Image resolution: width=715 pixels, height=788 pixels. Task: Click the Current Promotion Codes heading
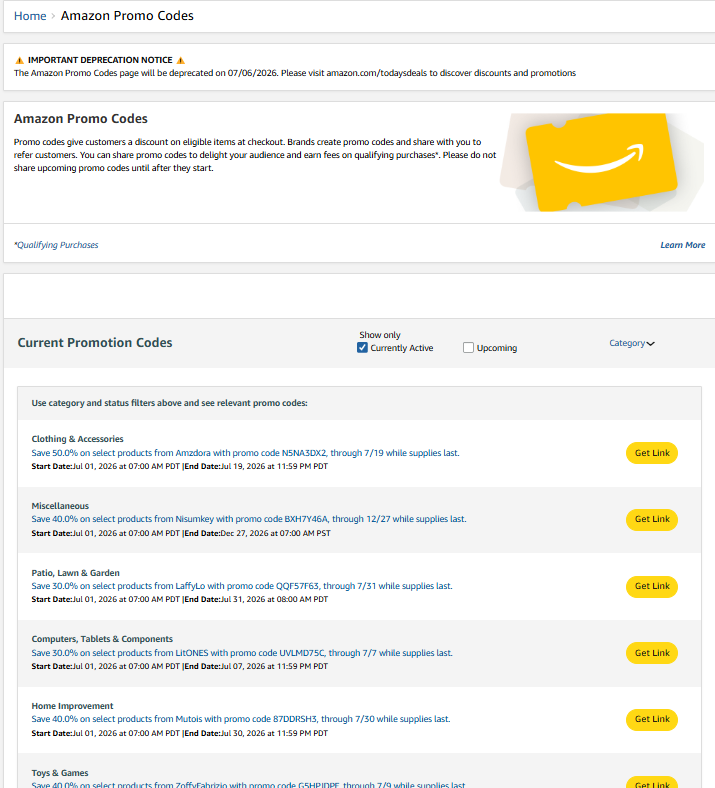pyautogui.click(x=95, y=343)
